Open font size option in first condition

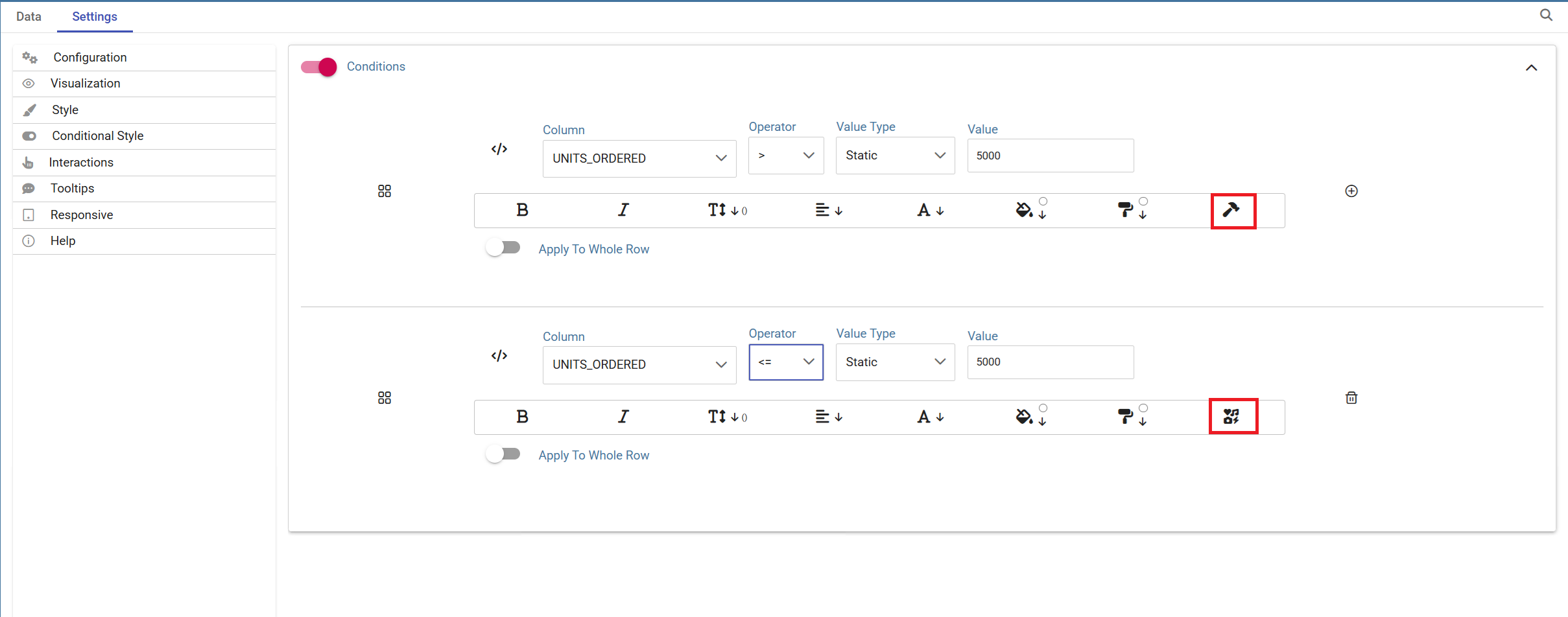click(728, 210)
